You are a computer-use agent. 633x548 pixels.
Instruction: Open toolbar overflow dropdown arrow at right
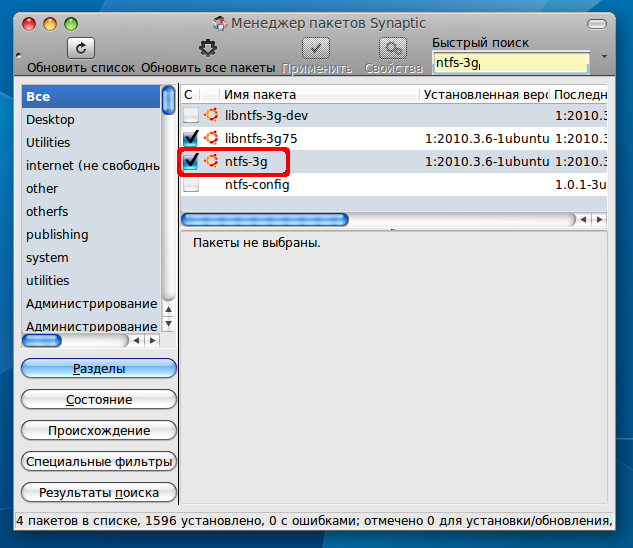pos(604,57)
